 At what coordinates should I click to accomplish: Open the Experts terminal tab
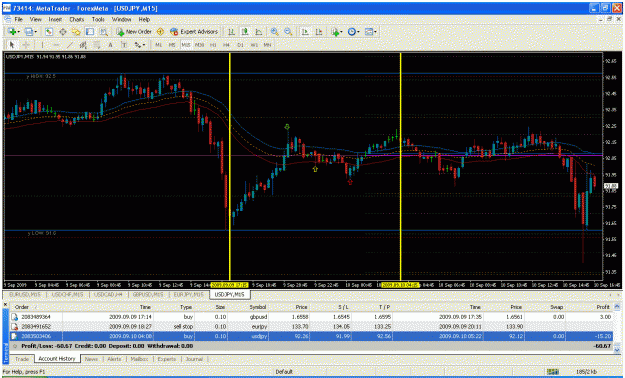167,359
